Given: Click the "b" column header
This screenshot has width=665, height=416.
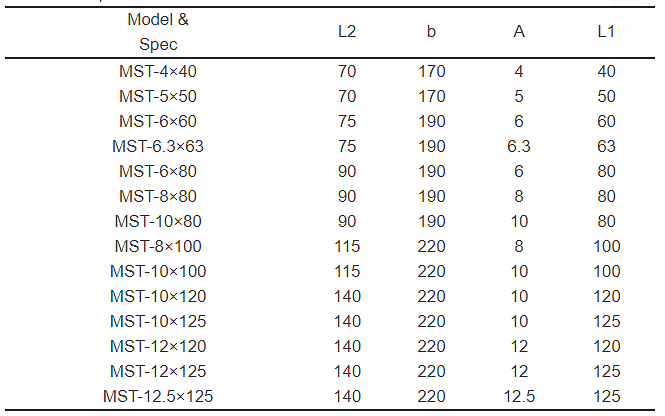Looking at the screenshot, I should point(432,33).
